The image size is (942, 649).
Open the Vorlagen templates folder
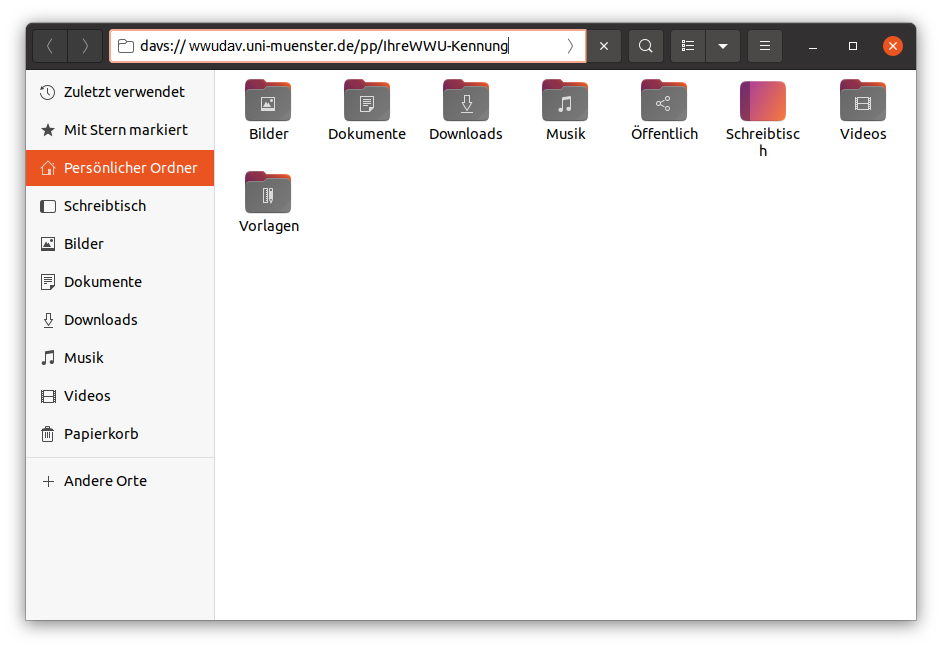pyautogui.click(x=268, y=193)
